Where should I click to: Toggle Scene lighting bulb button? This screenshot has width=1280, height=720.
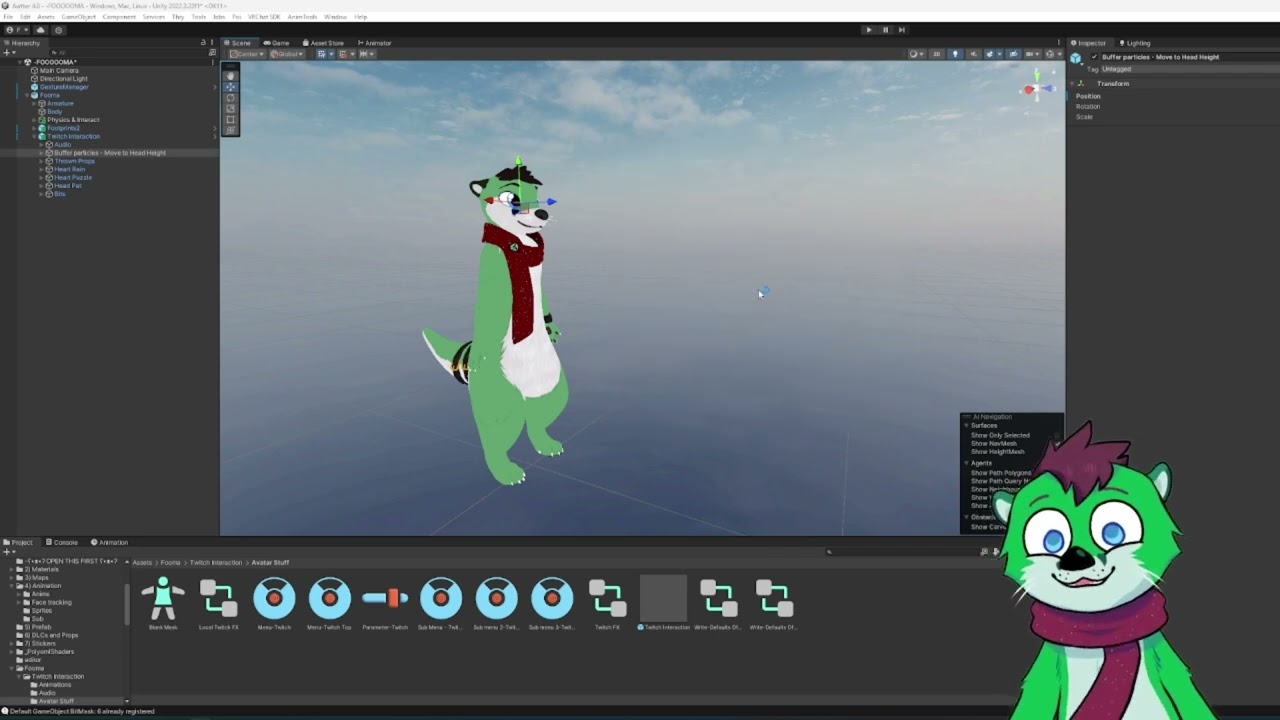[x=955, y=54]
